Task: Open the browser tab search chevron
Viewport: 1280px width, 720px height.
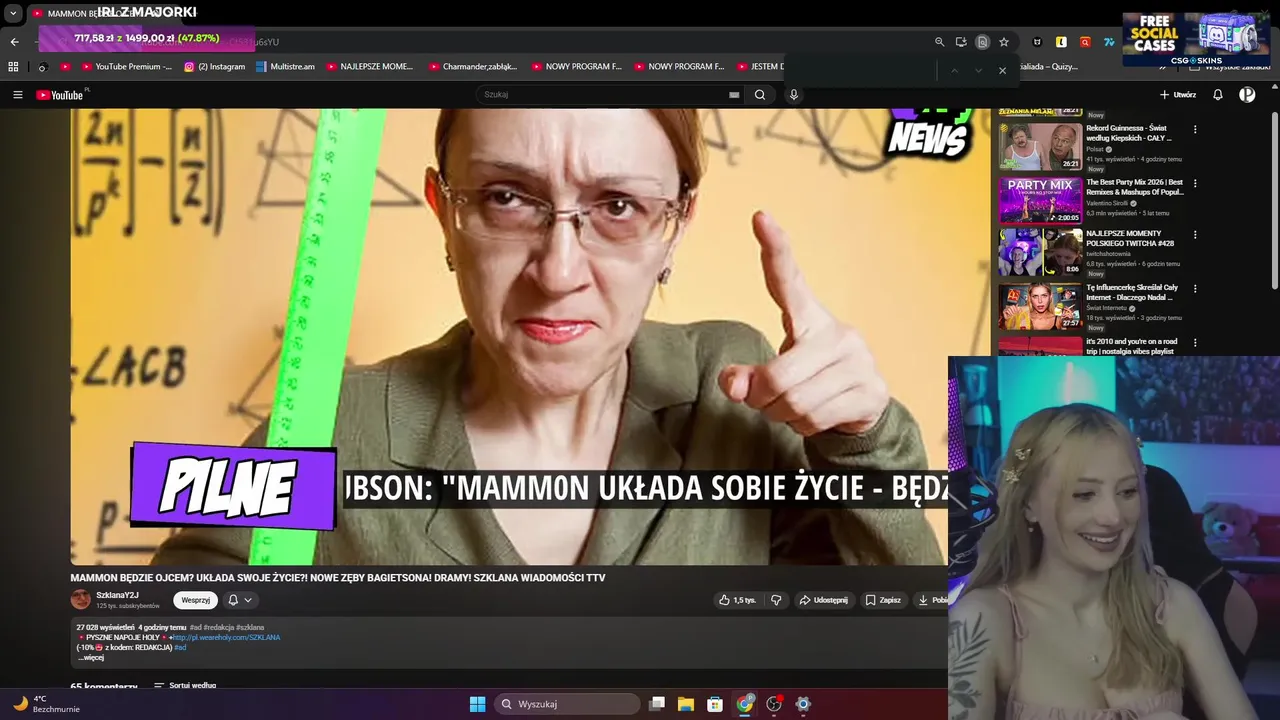Action: [13, 14]
